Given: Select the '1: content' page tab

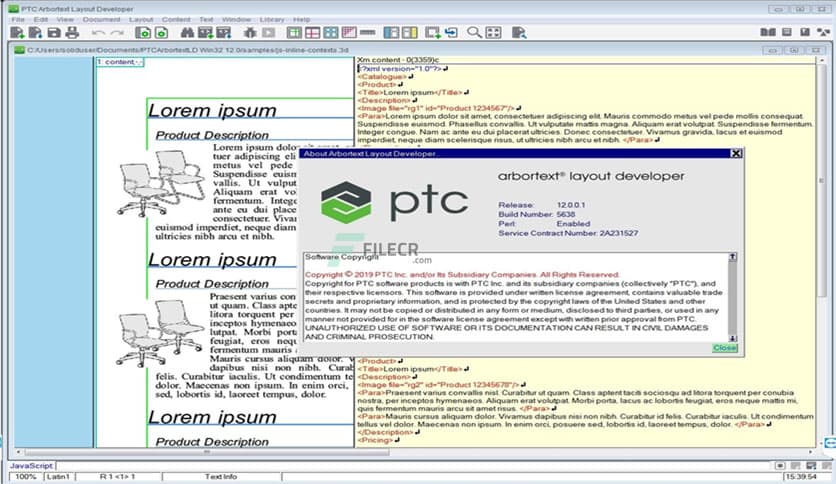Looking at the screenshot, I should click(120, 62).
